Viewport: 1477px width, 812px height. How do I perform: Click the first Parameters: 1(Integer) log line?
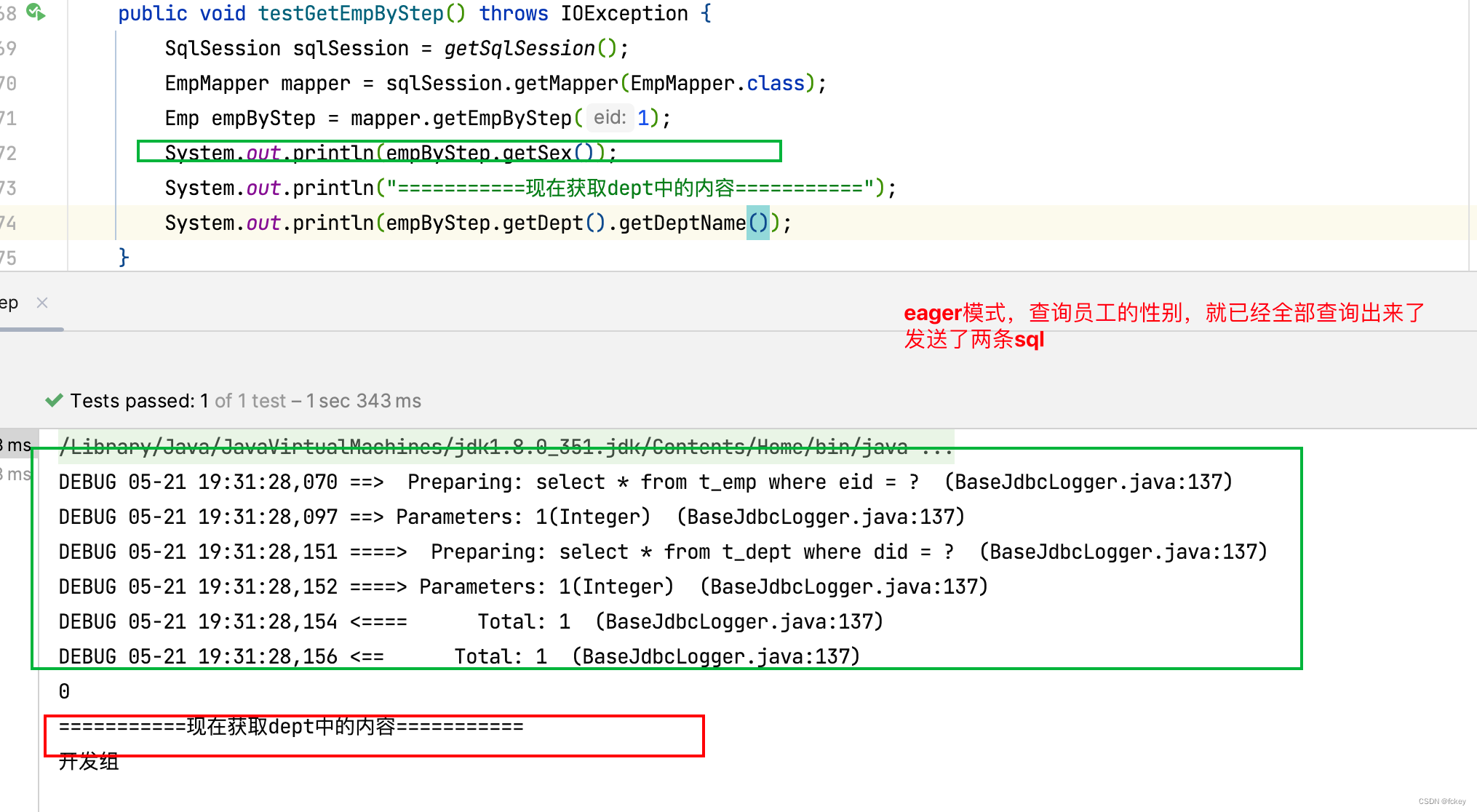(x=511, y=517)
